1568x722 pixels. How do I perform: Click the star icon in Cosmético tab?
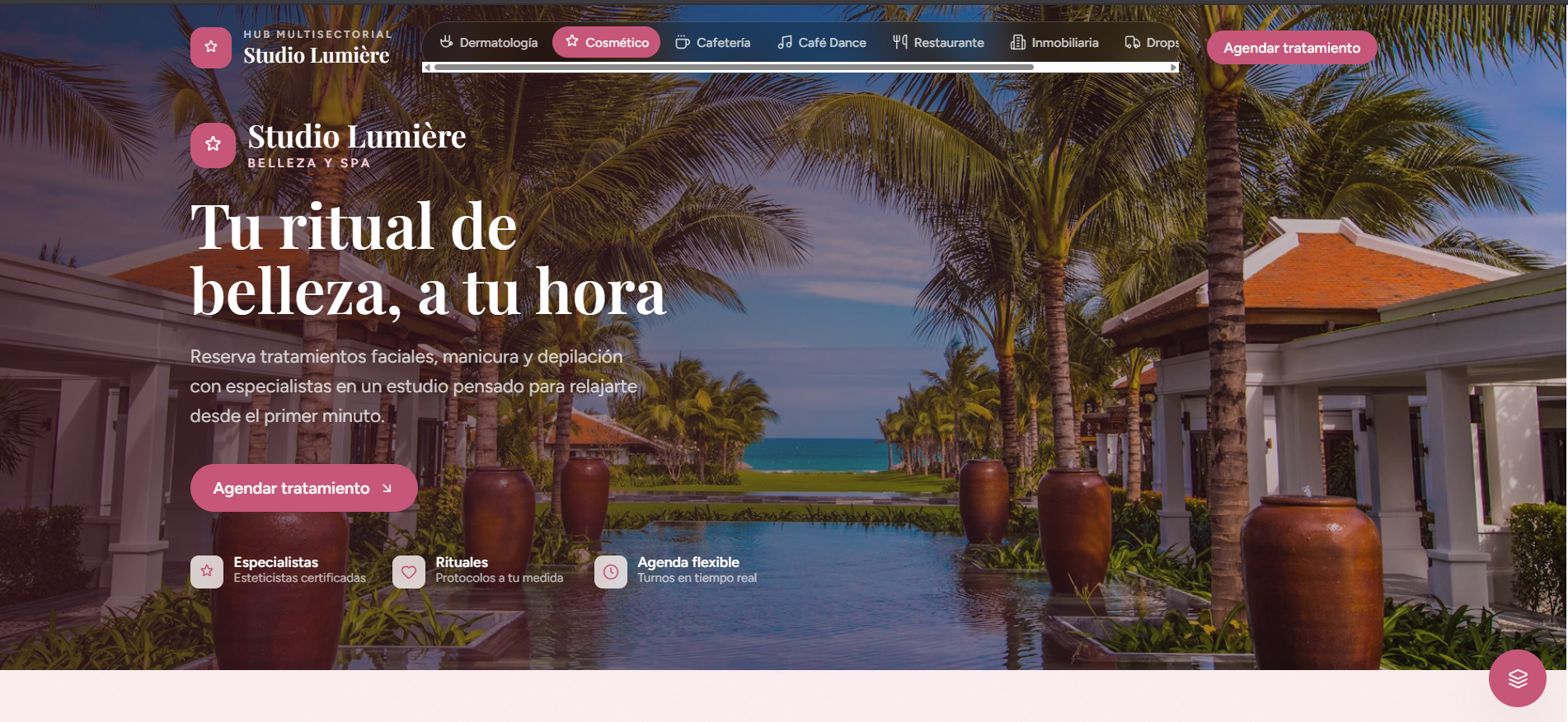572,41
